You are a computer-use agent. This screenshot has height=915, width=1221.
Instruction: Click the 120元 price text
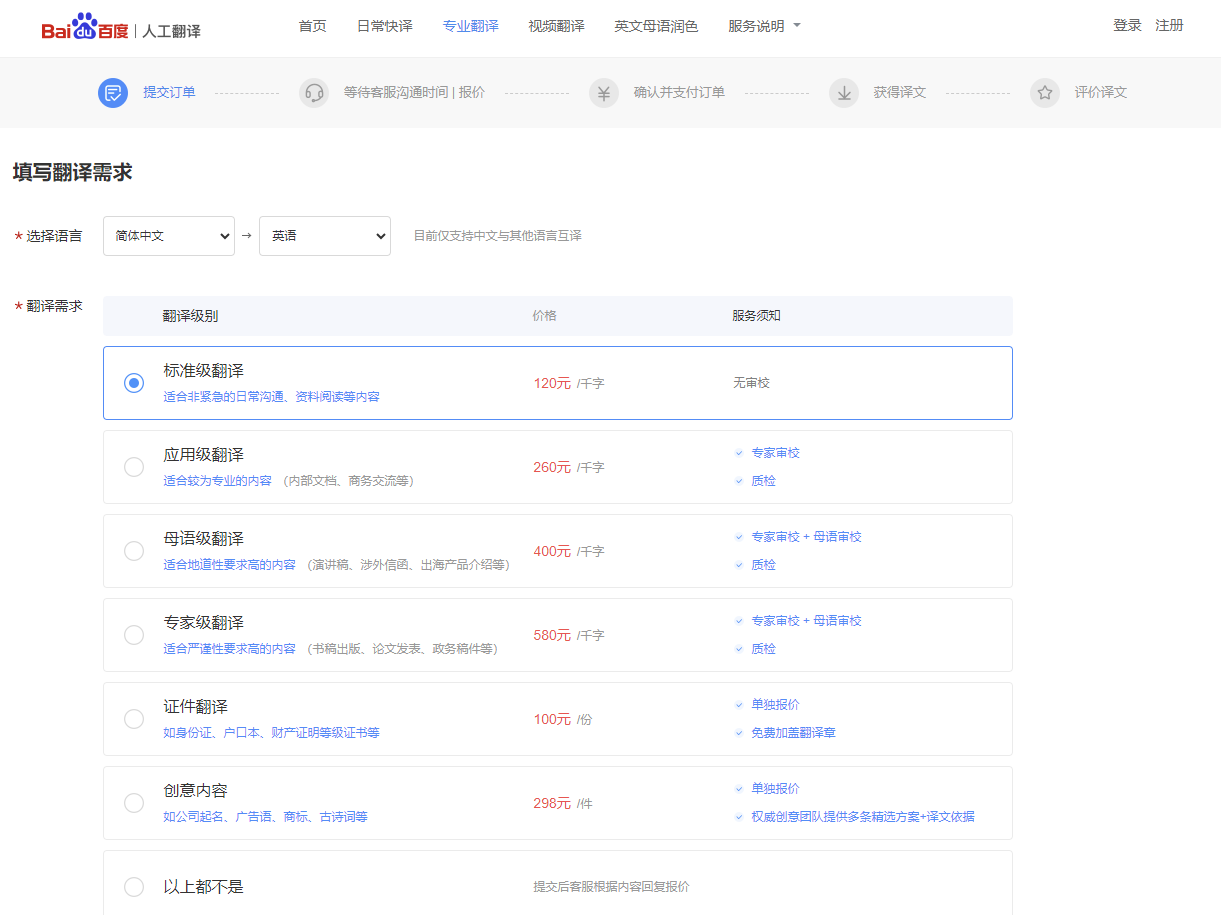[552, 383]
